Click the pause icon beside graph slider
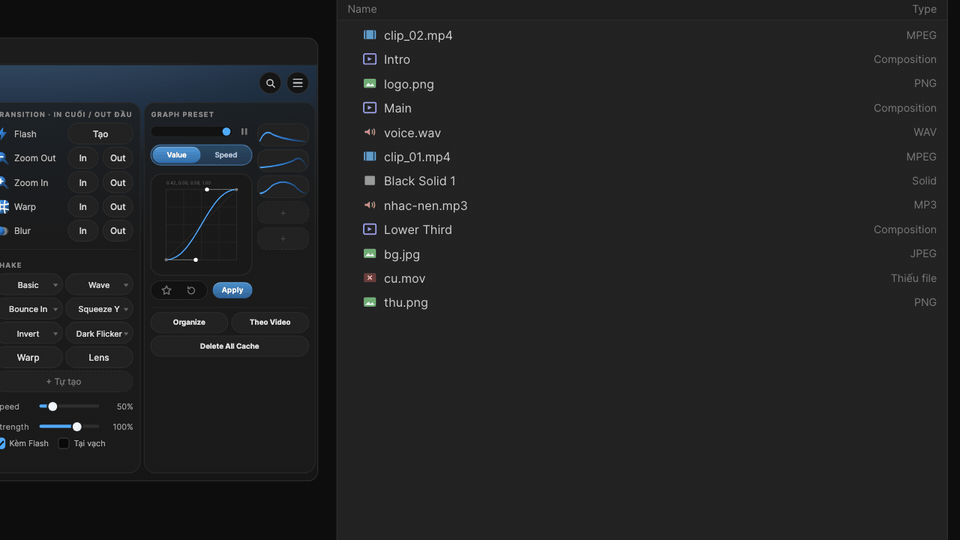This screenshot has width=960, height=540. [x=244, y=132]
